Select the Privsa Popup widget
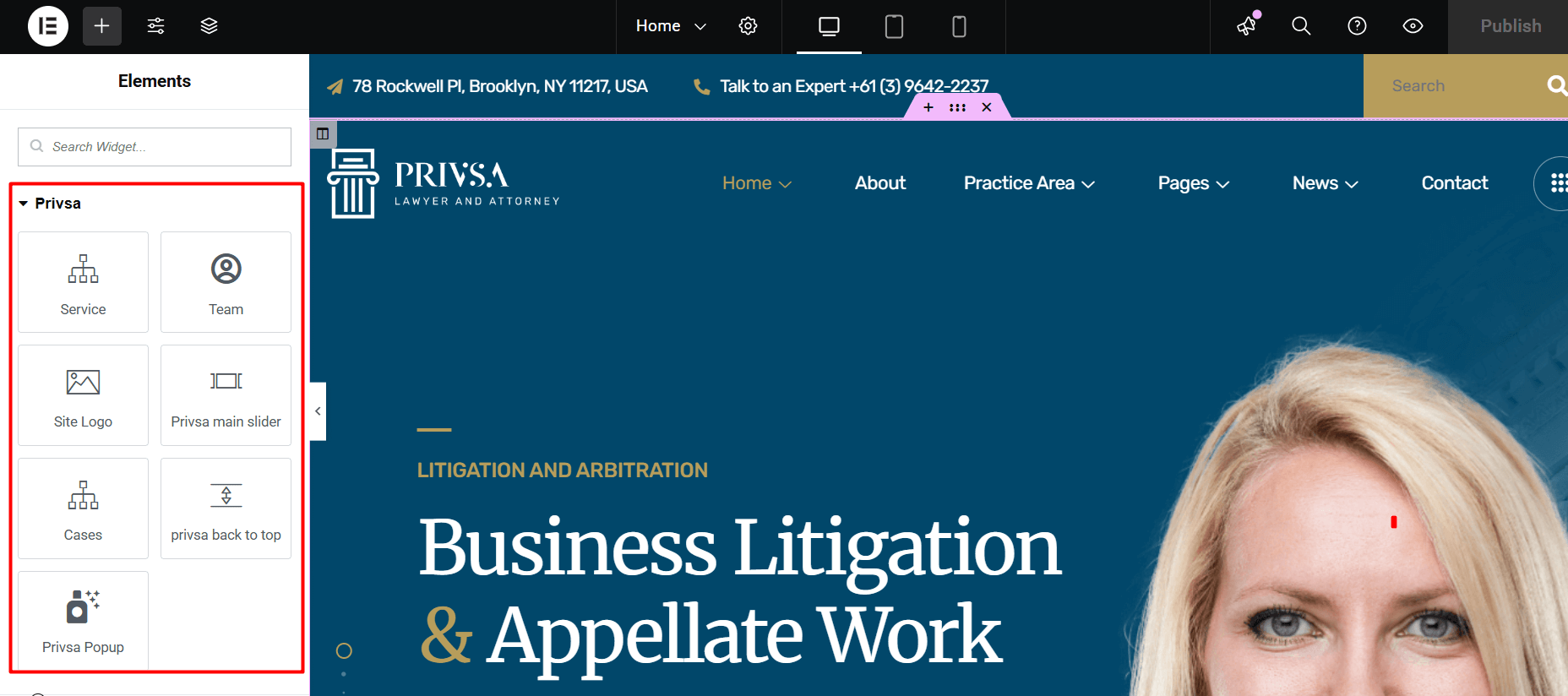This screenshot has height=696, width=1568. click(83, 621)
